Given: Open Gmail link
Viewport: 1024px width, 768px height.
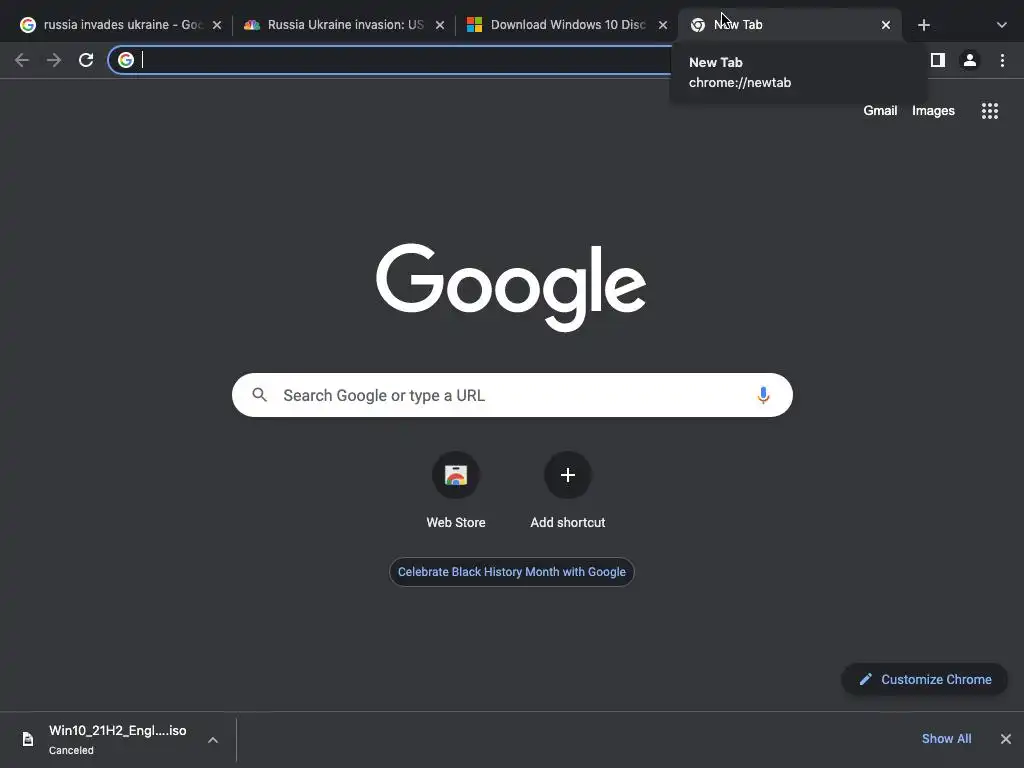Looking at the screenshot, I should point(880,110).
